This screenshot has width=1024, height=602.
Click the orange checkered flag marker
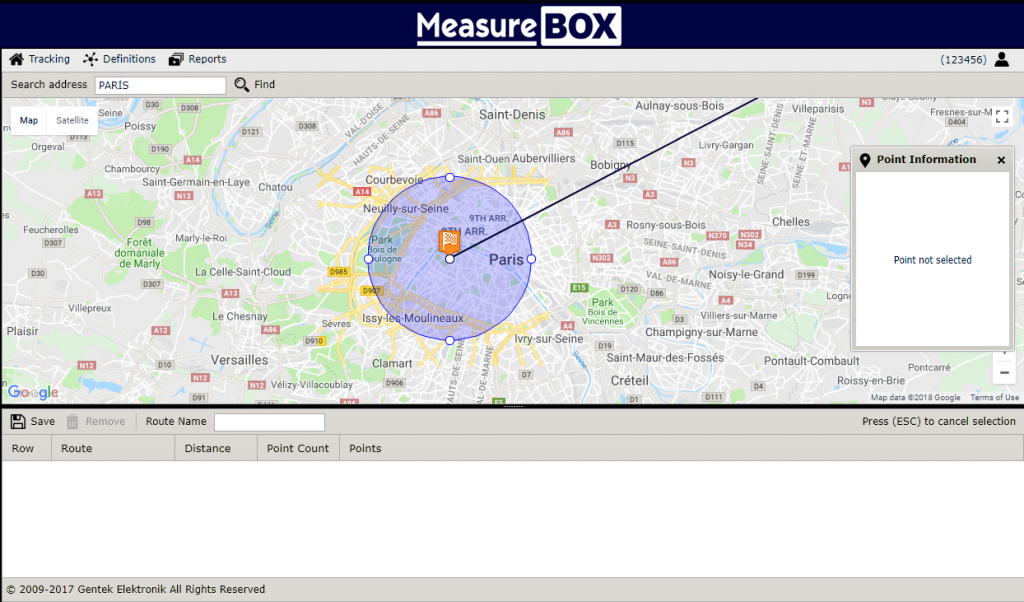[x=450, y=240]
